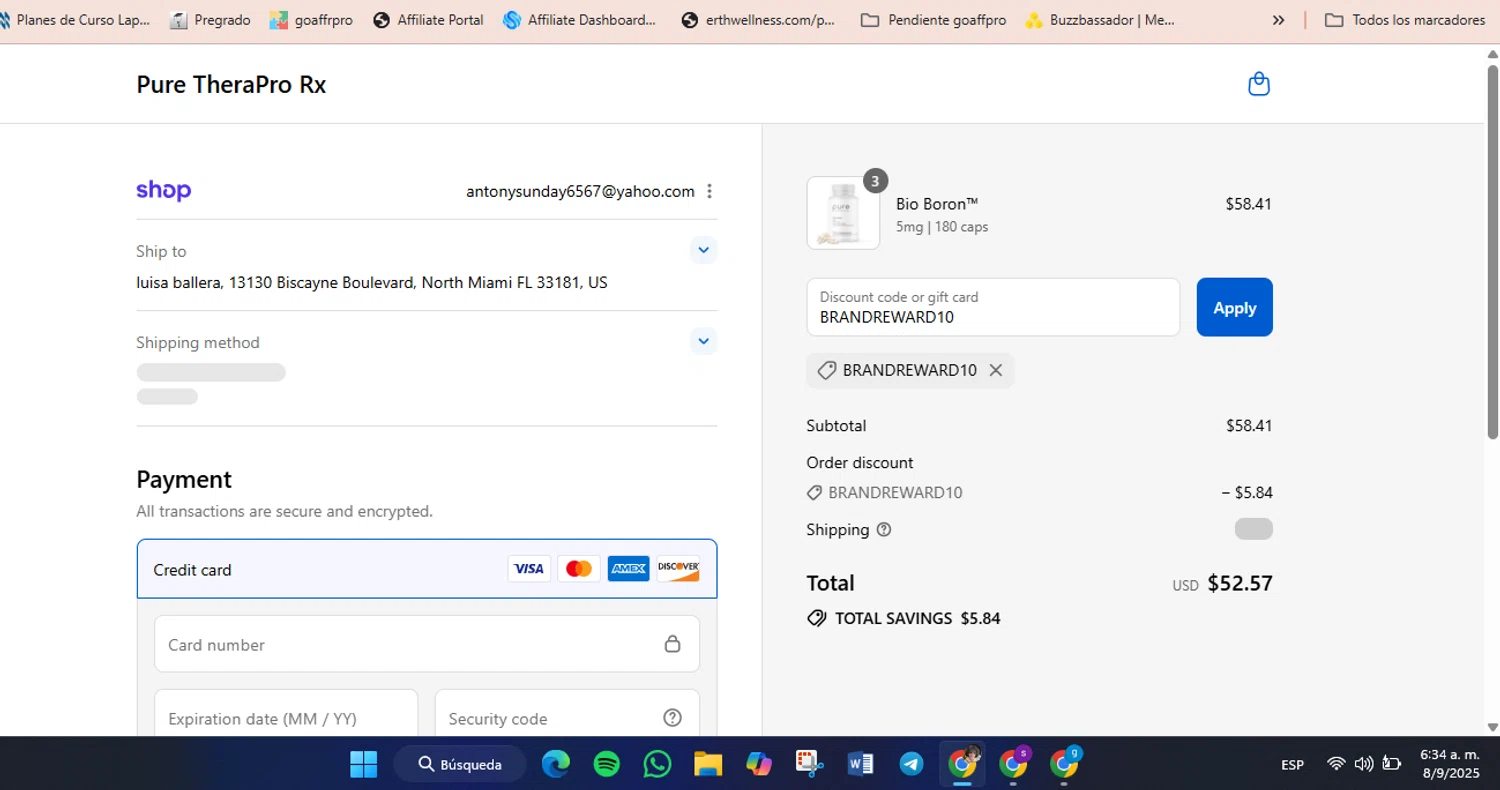Remove the BRANDREWARD10 discount tag
1500x790 pixels.
pyautogui.click(x=995, y=370)
